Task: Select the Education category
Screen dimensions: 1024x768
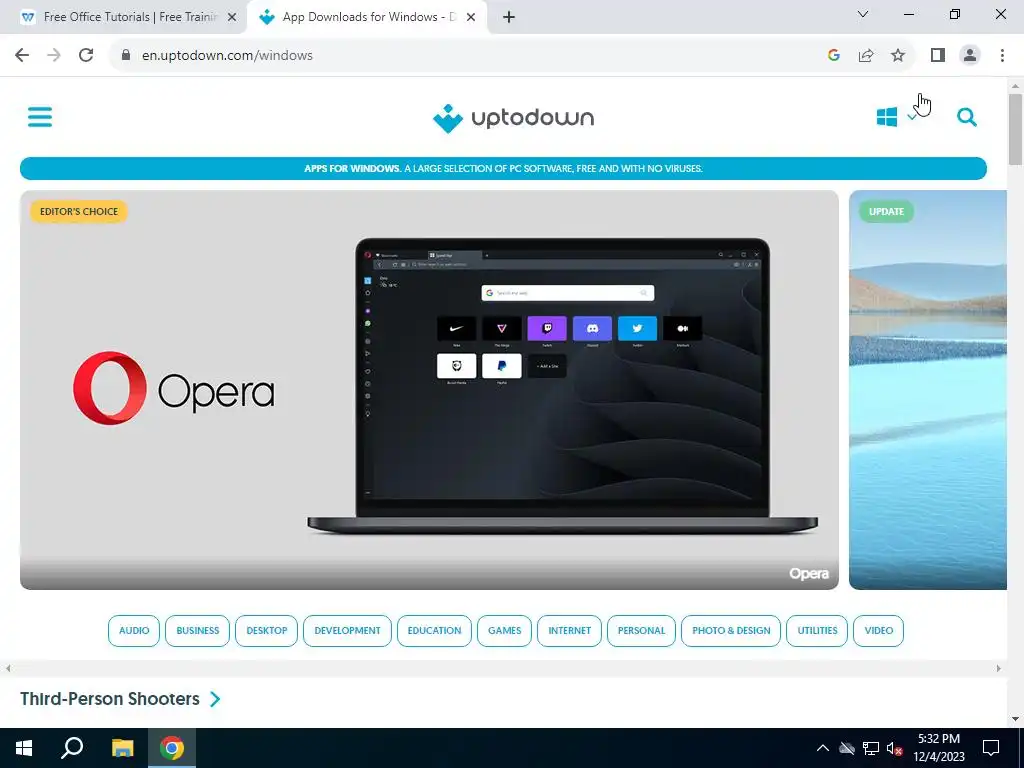Action: click(x=434, y=631)
